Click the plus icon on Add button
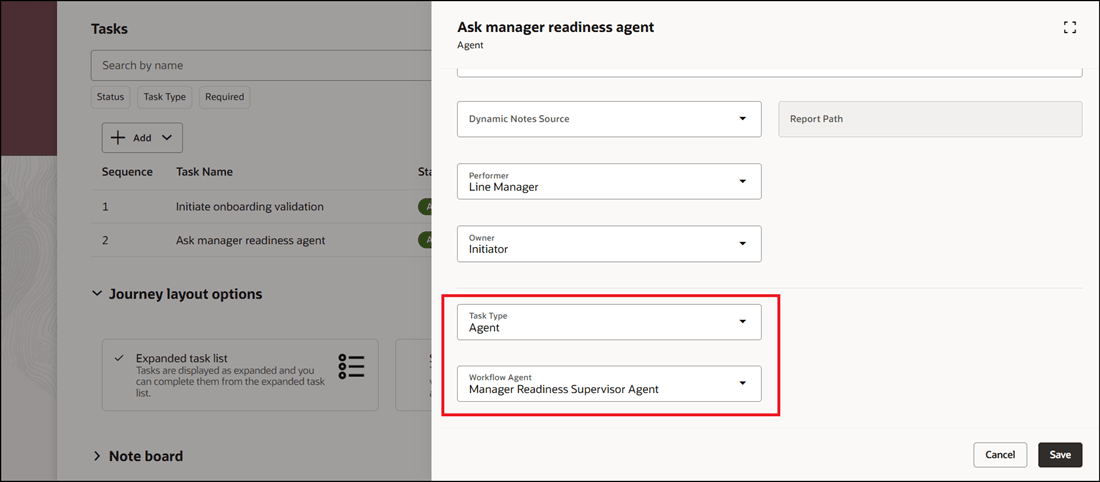 tap(118, 138)
